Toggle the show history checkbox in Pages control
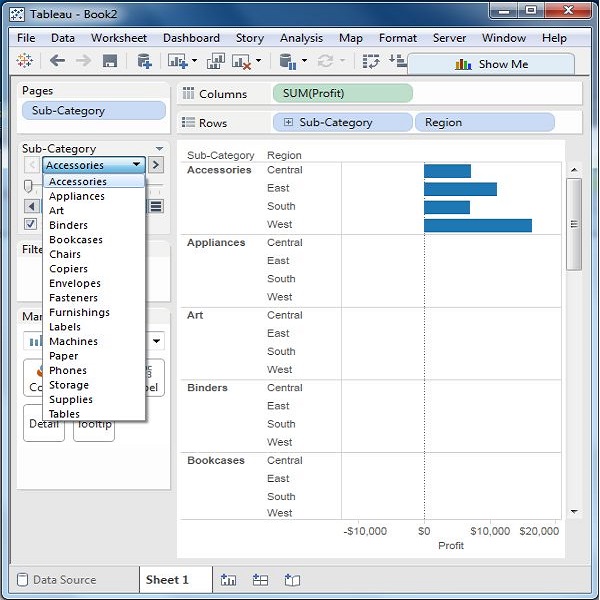 pos(30,224)
